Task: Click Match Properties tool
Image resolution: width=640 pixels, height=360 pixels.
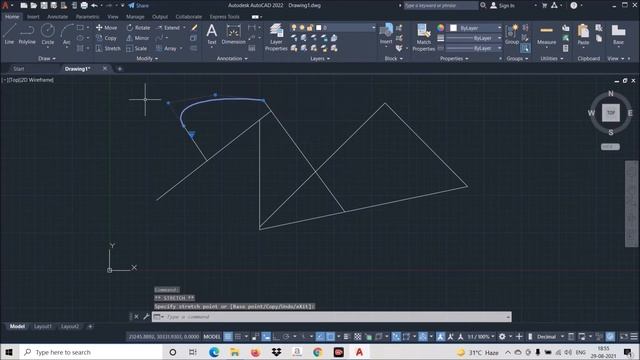Action: pos(424,37)
